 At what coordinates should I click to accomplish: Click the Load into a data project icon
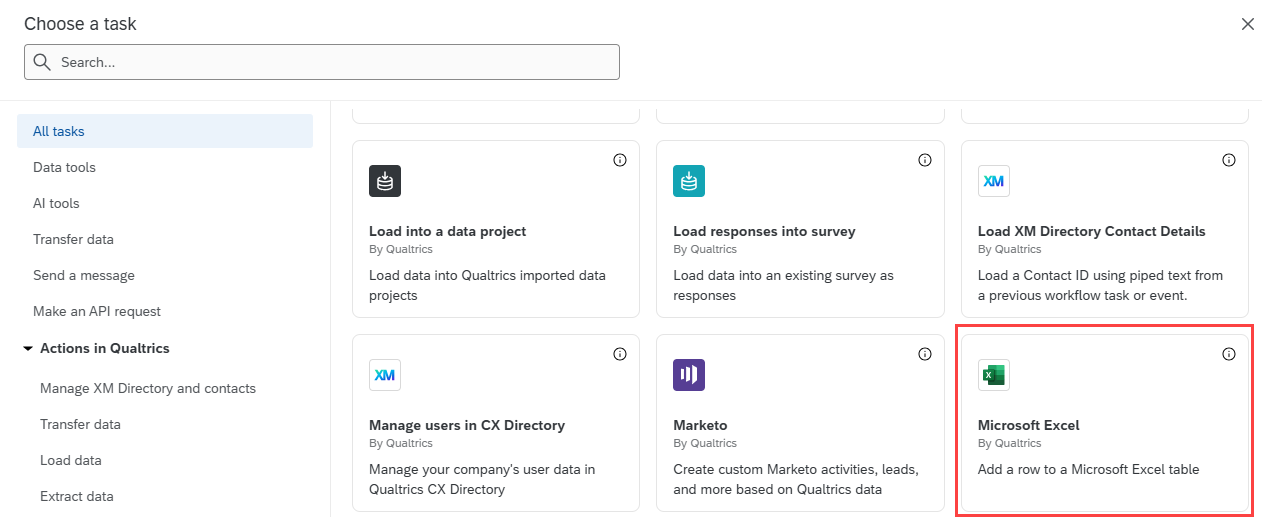[385, 181]
